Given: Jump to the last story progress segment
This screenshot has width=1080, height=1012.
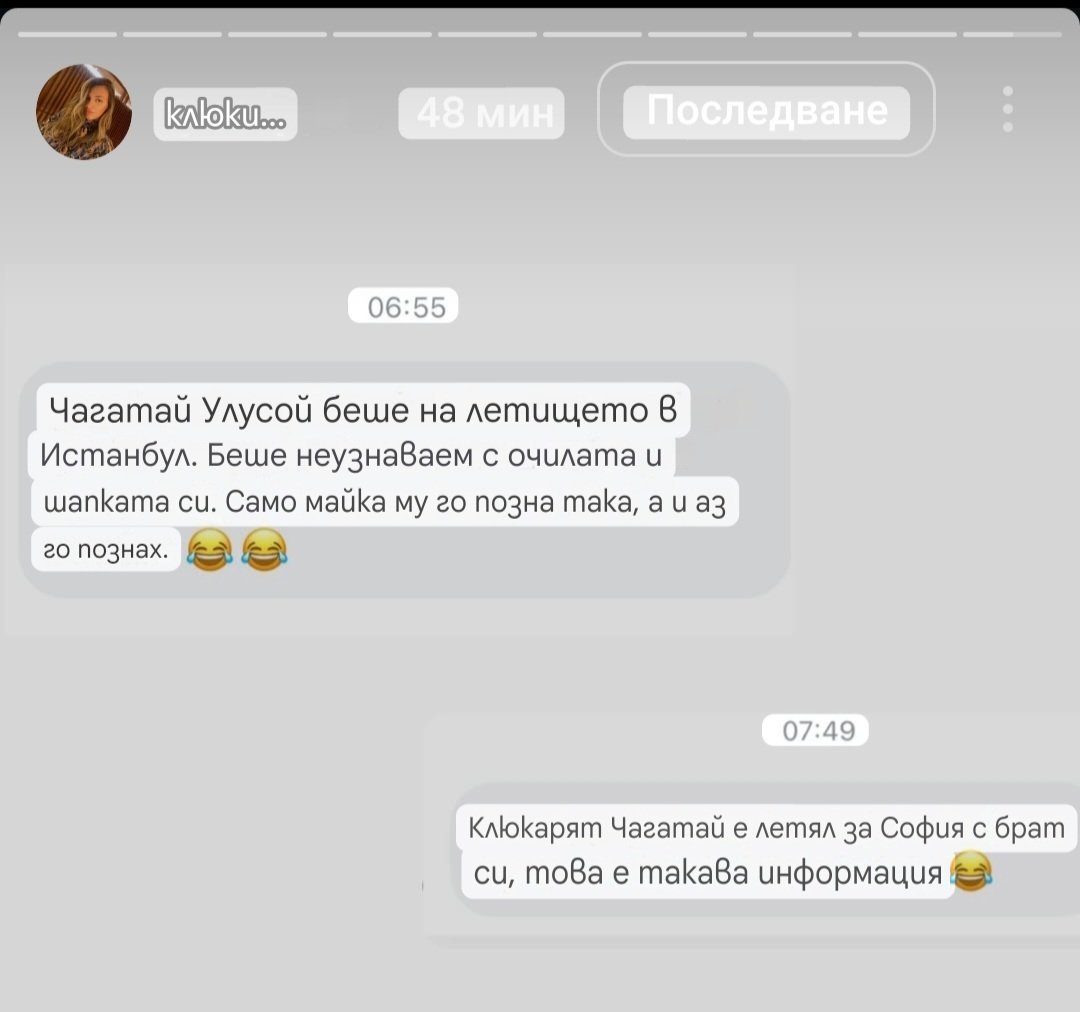Looking at the screenshot, I should click(1012, 34).
